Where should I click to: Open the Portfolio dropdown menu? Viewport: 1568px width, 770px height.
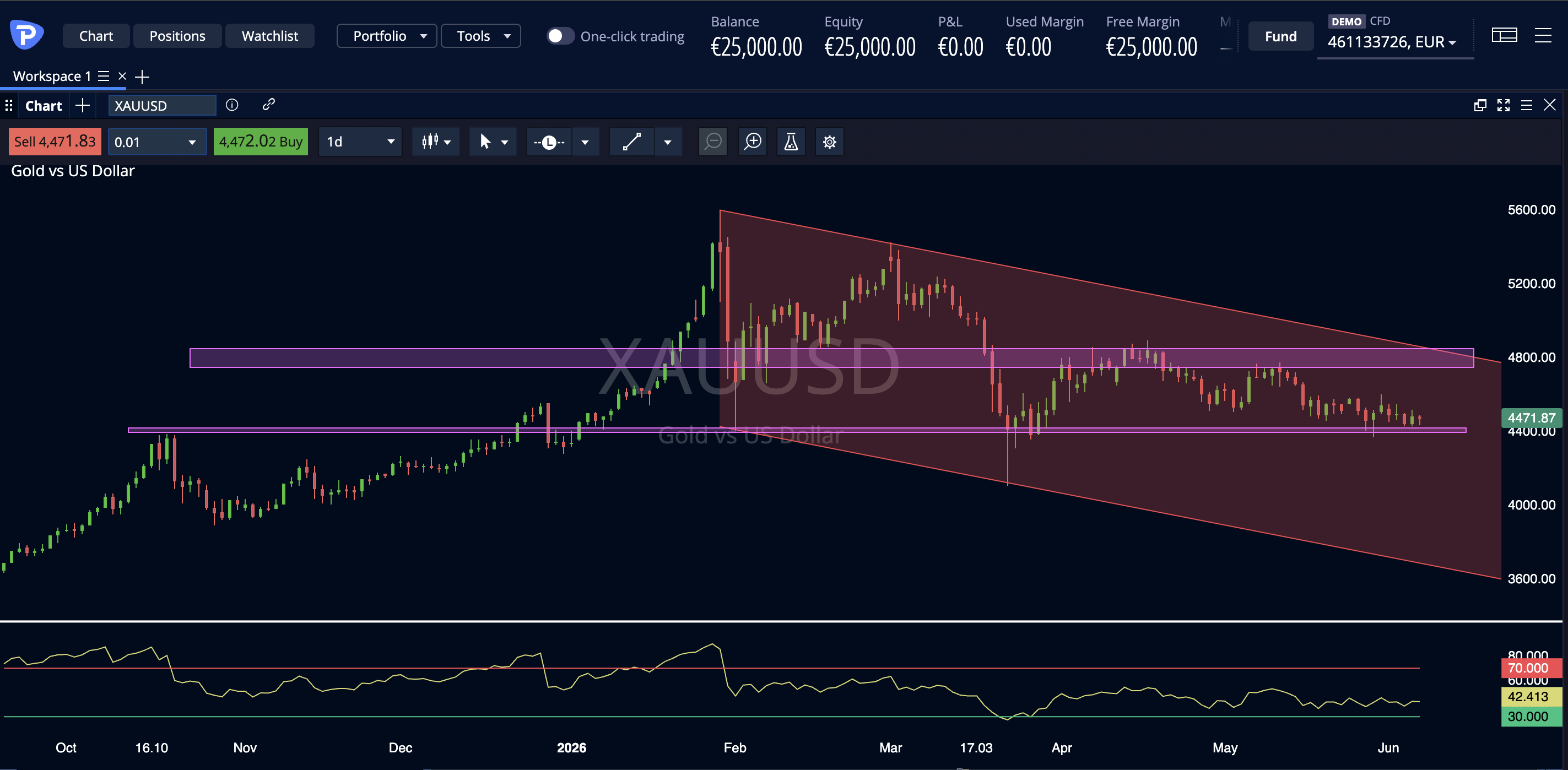pos(387,36)
